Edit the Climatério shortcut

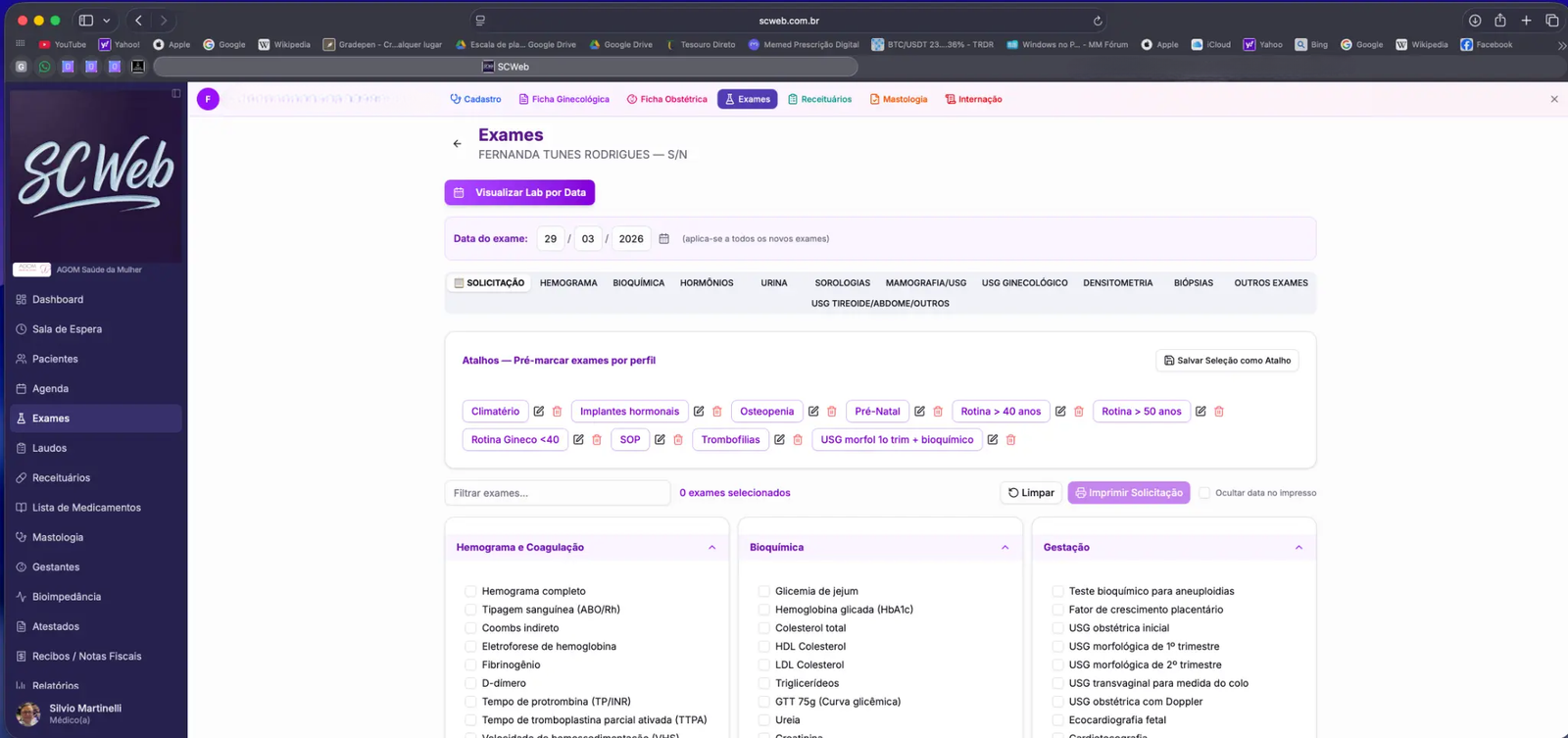pyautogui.click(x=539, y=412)
